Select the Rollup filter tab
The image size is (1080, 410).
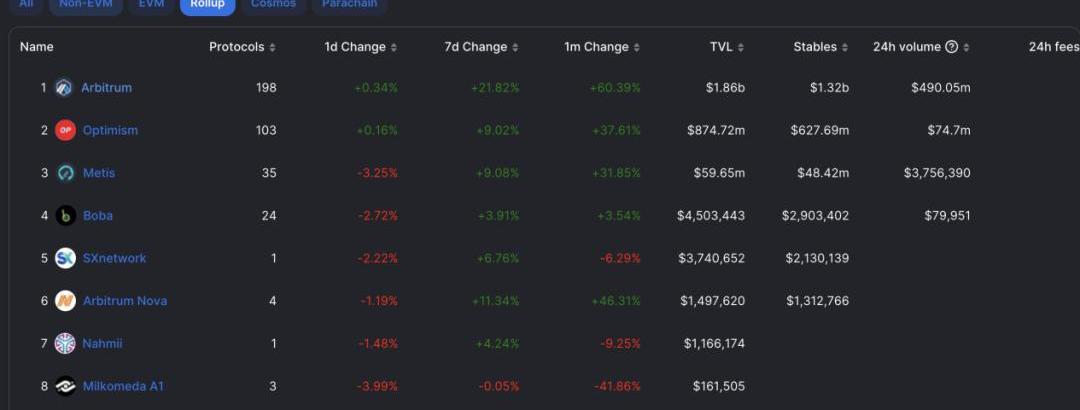point(208,4)
